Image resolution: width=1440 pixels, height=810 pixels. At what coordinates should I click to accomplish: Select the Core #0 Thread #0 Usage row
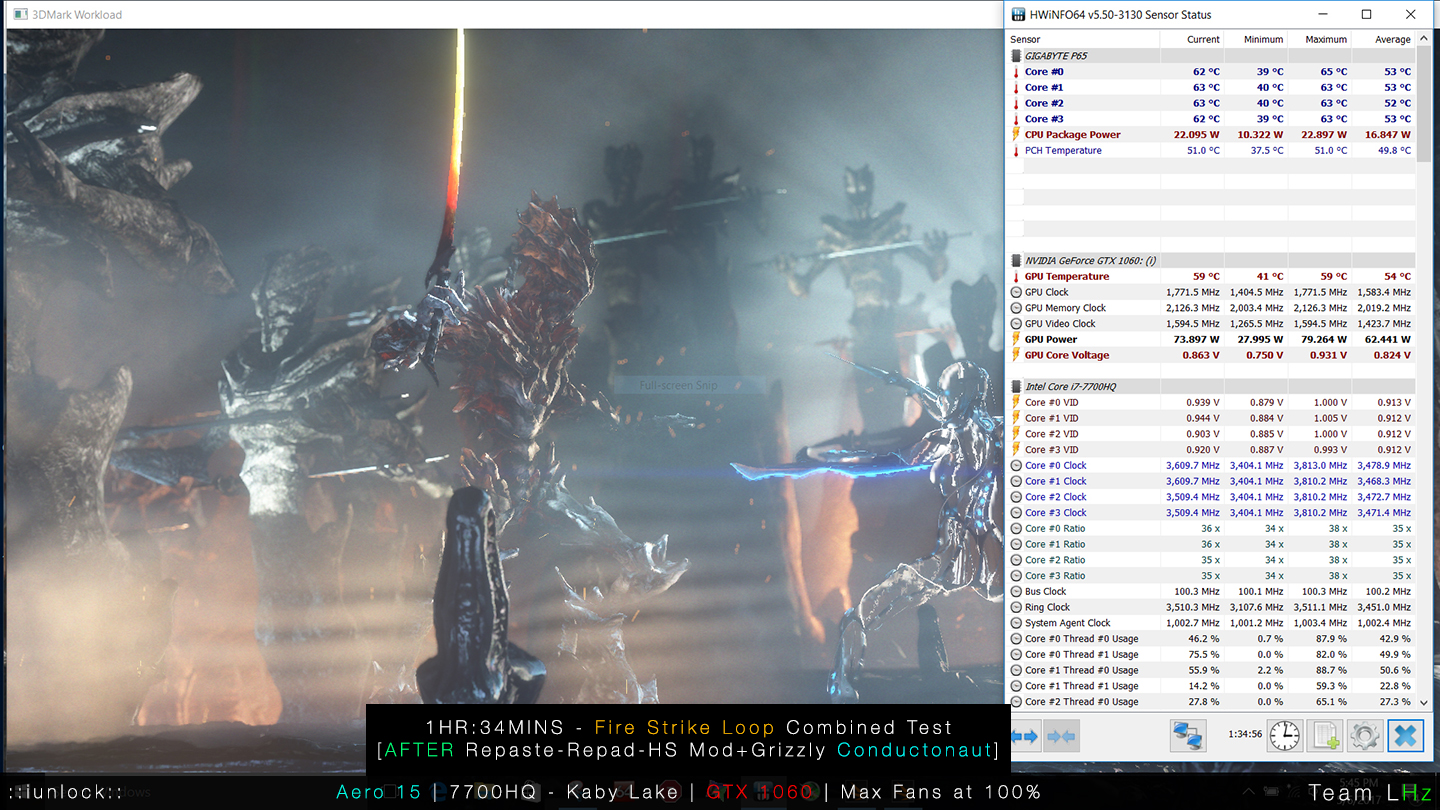click(x=1211, y=639)
